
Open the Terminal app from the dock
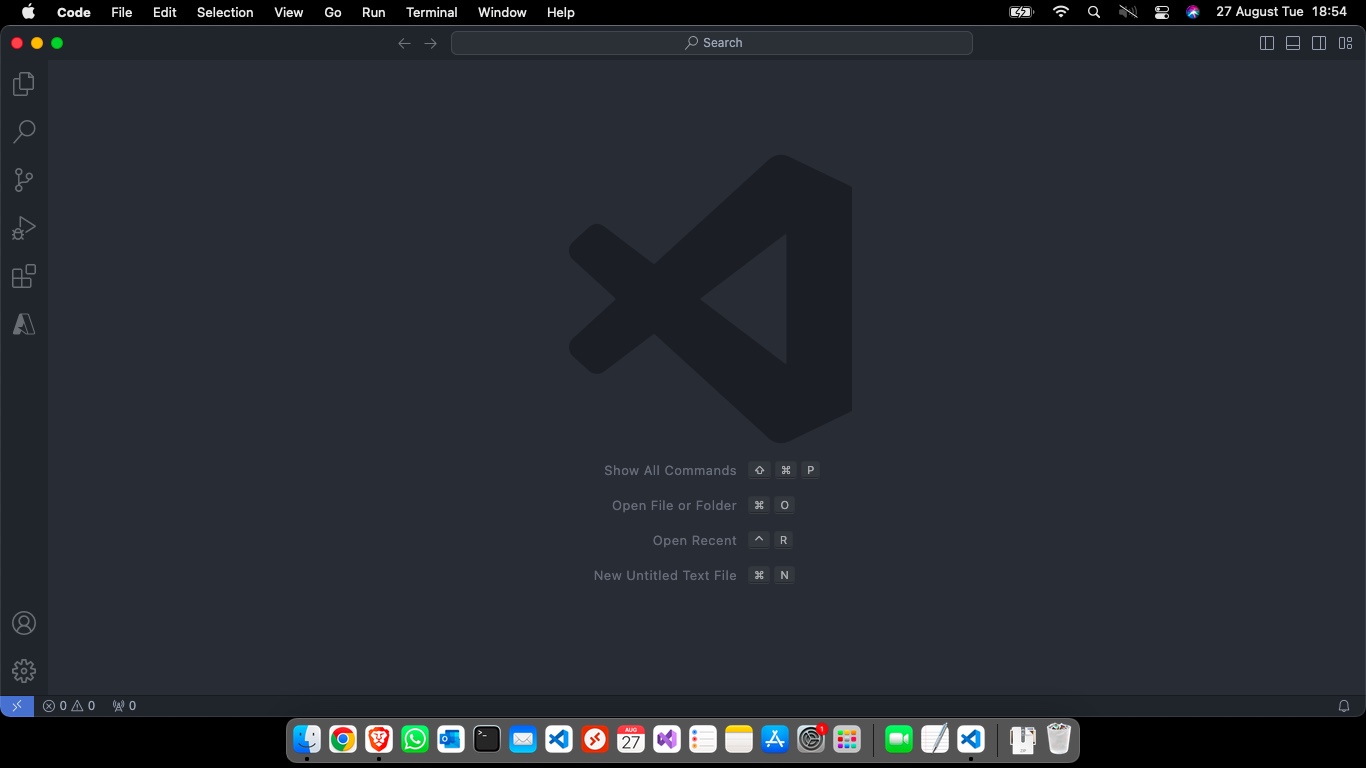(487, 739)
